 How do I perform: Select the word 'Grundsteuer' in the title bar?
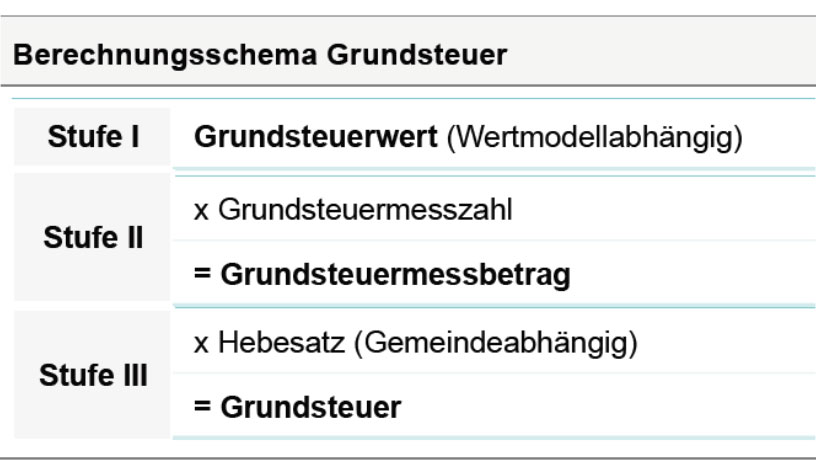[417, 55]
